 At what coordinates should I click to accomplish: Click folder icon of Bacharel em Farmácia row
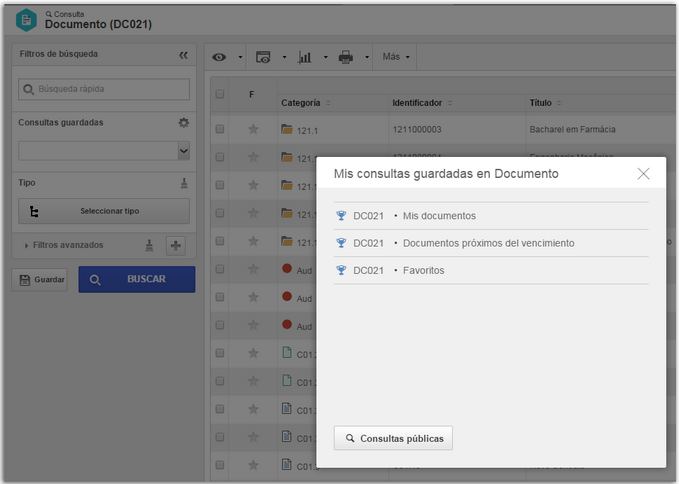(287, 129)
